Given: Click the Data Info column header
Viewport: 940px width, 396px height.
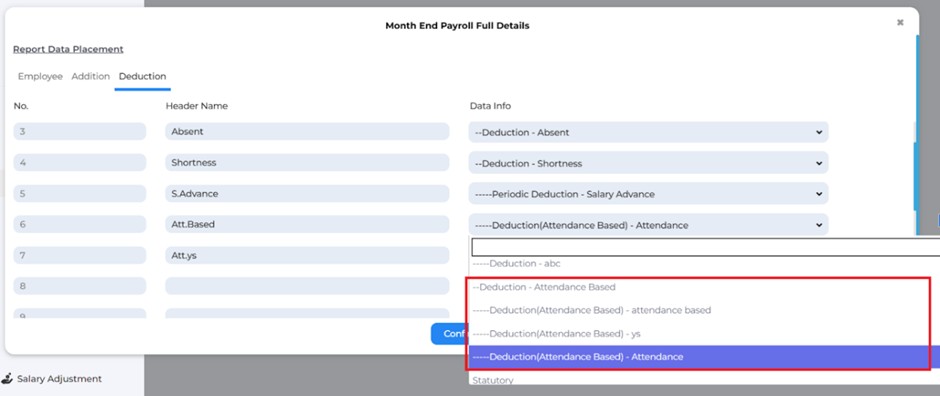Looking at the screenshot, I should tap(490, 106).
